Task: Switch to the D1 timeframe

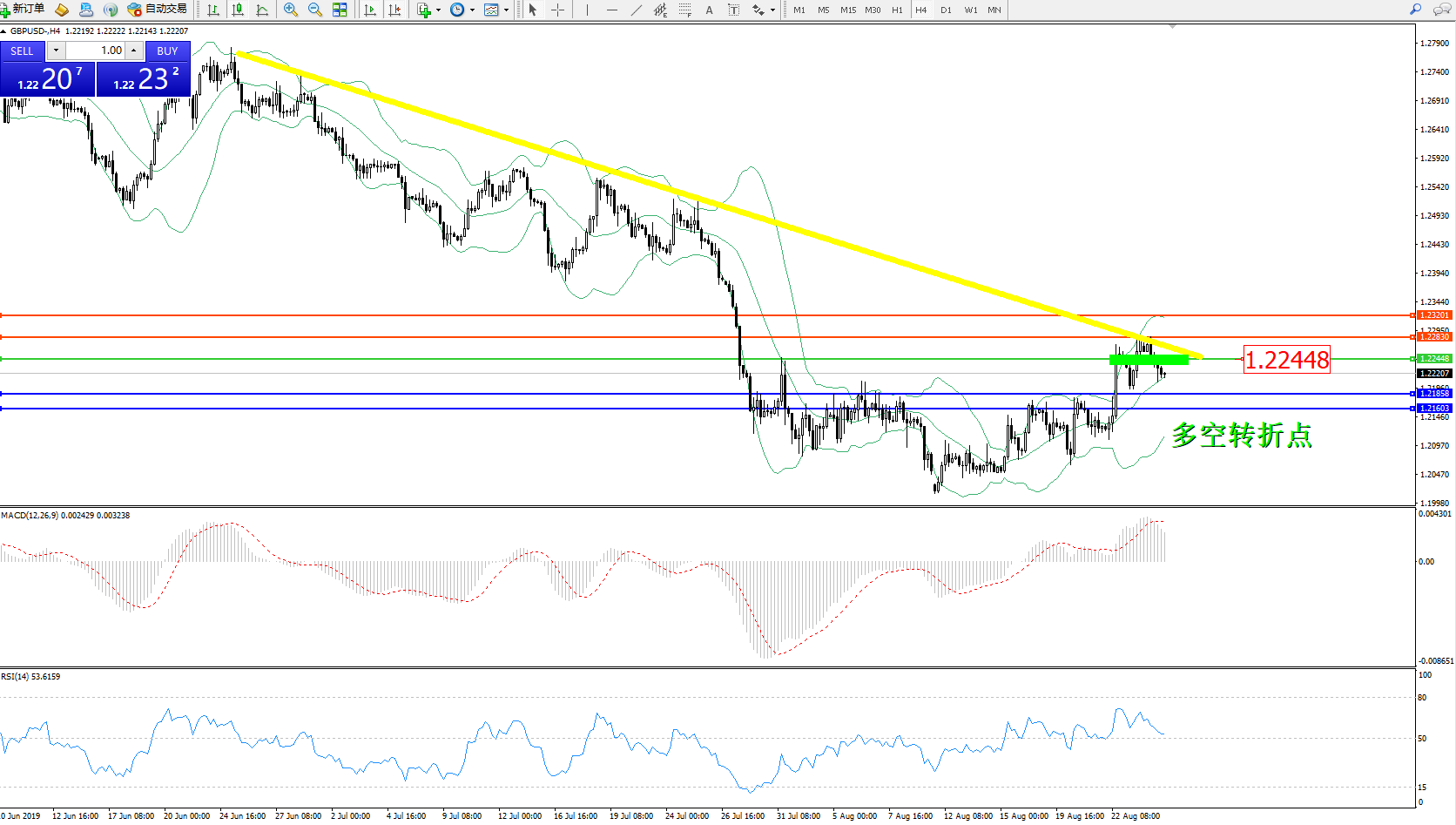Action: click(x=946, y=10)
